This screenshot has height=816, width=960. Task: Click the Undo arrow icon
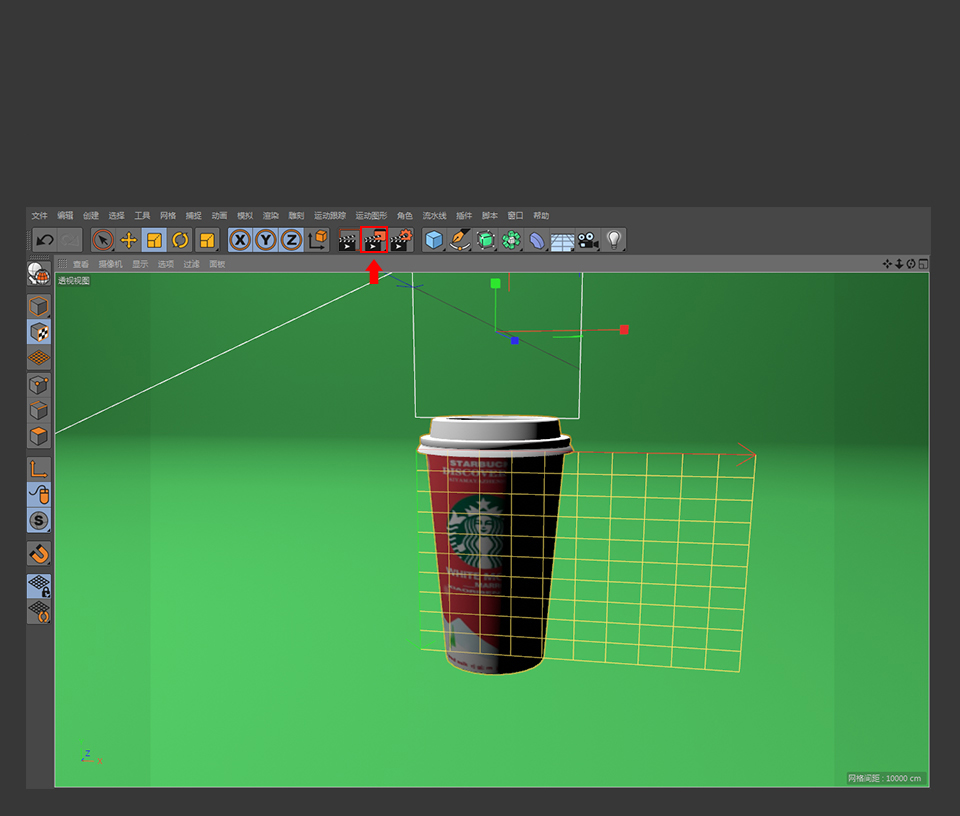coord(45,240)
